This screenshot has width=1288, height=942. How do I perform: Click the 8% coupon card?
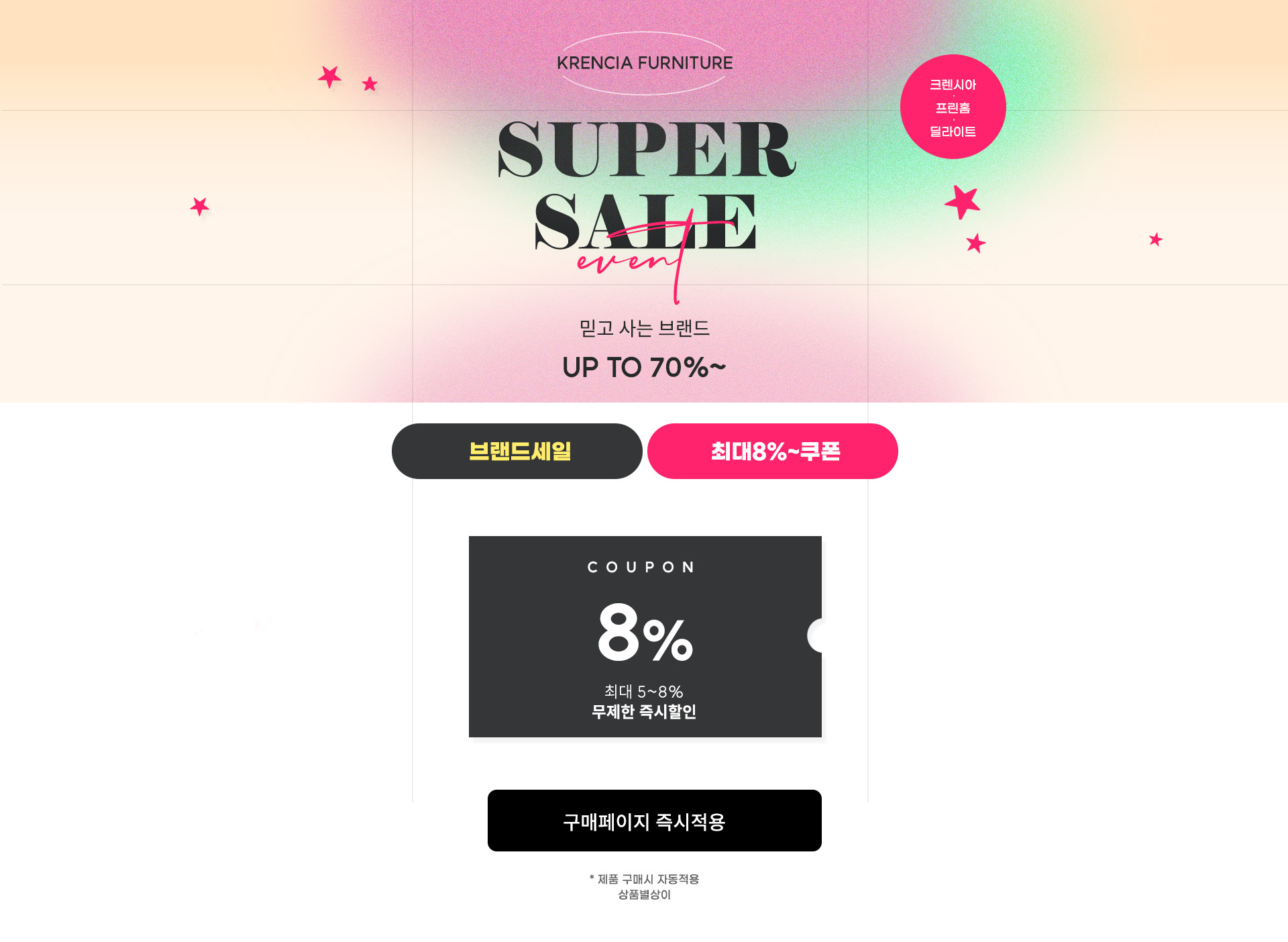645,637
